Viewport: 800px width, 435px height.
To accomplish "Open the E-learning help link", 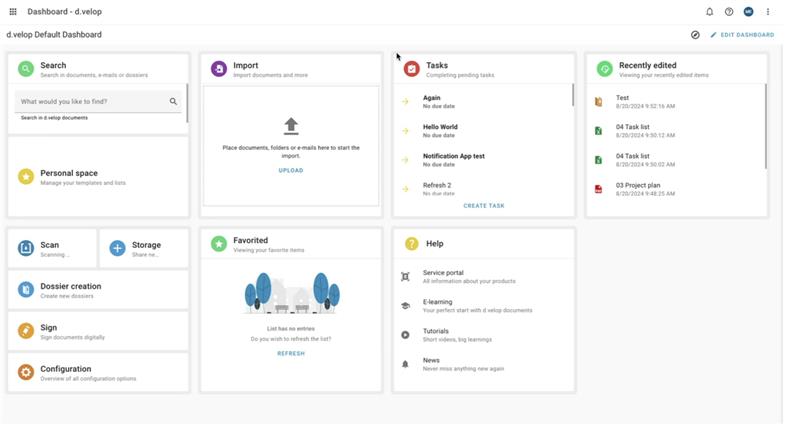I will (x=484, y=305).
